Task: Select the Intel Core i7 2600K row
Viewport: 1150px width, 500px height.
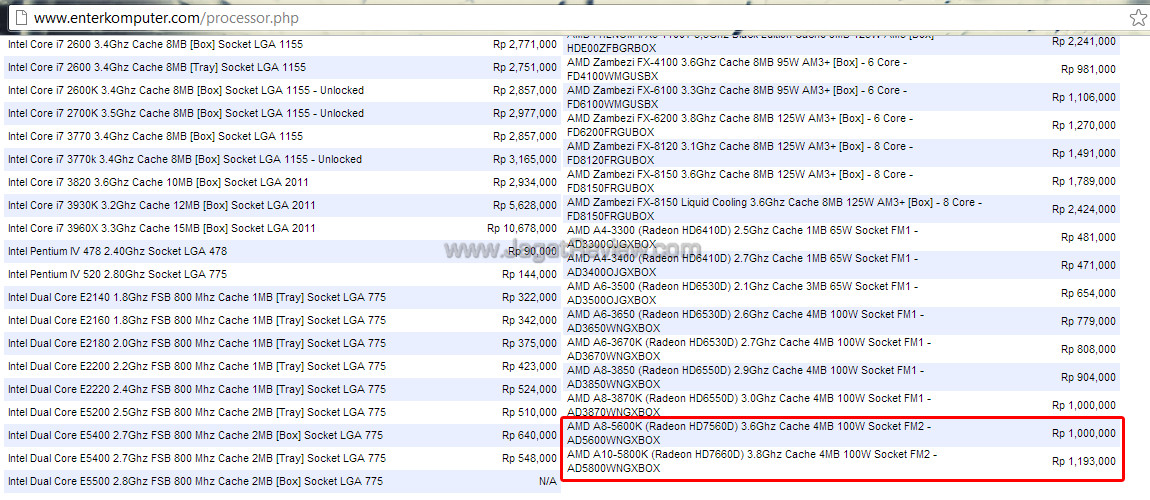Action: [185, 90]
